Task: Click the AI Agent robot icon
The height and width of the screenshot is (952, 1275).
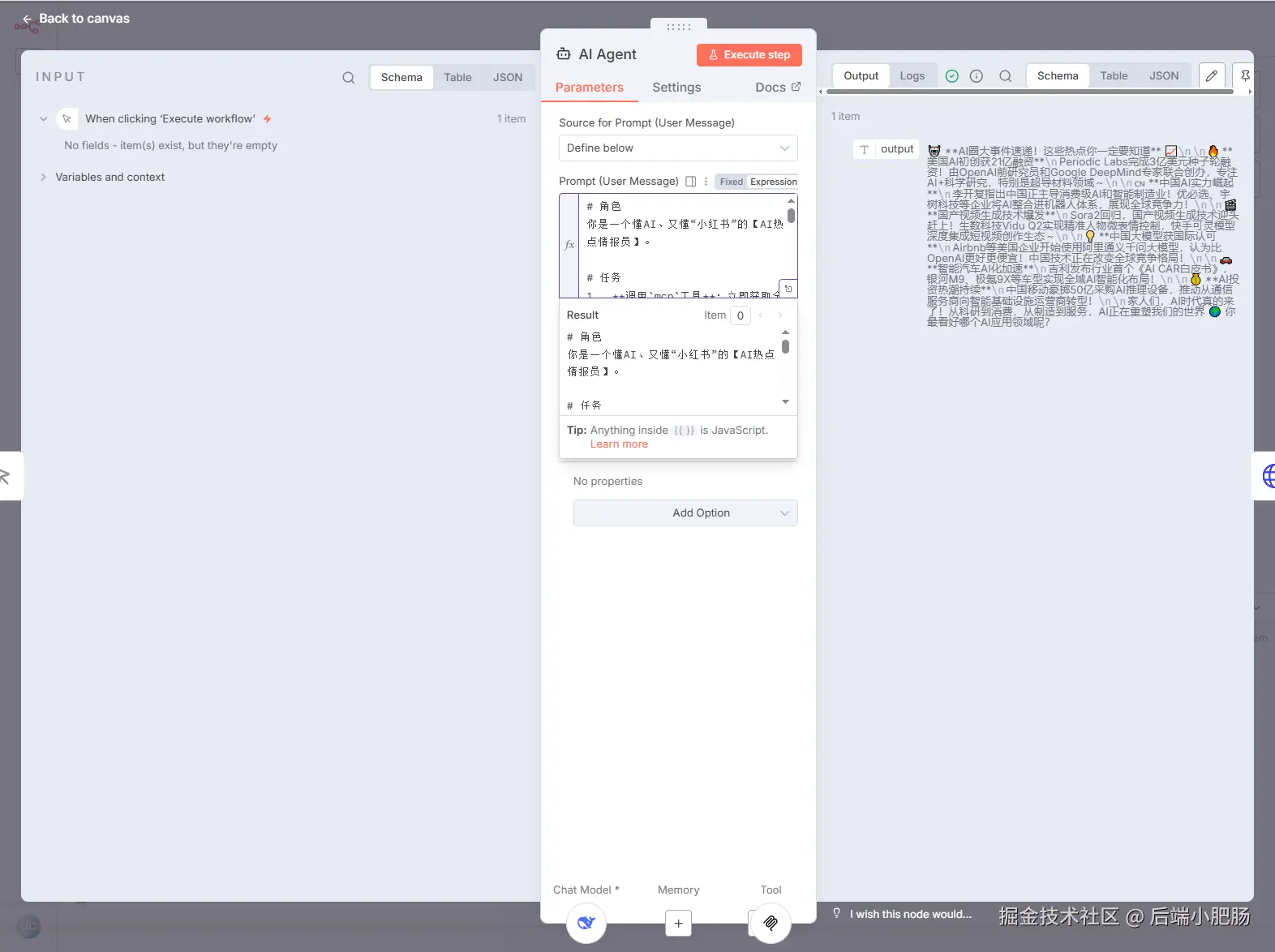Action: 564,54
